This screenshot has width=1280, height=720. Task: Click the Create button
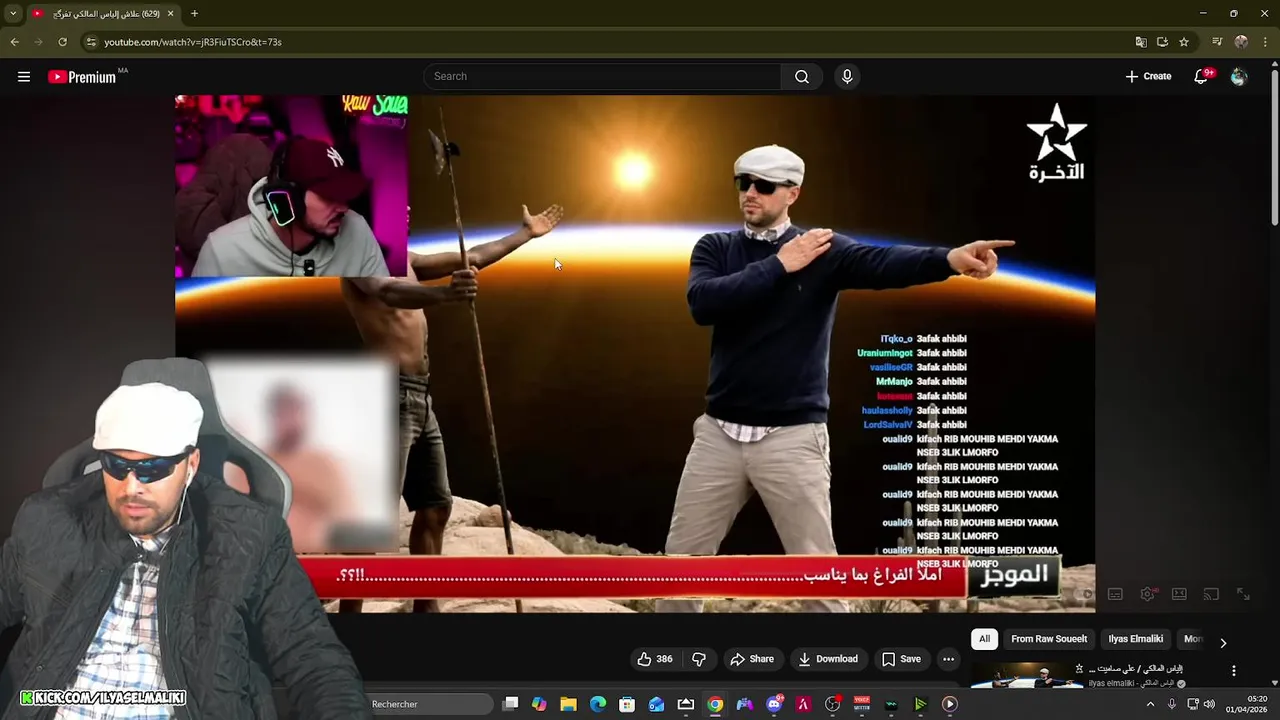pyautogui.click(x=1148, y=76)
